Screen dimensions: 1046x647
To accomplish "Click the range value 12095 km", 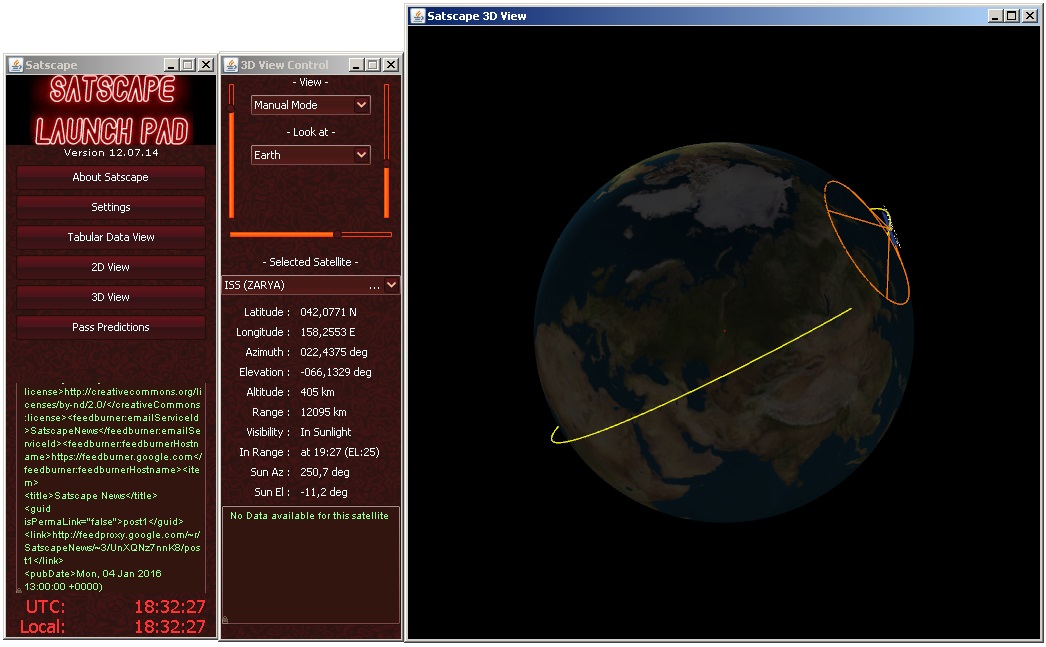I will [324, 412].
